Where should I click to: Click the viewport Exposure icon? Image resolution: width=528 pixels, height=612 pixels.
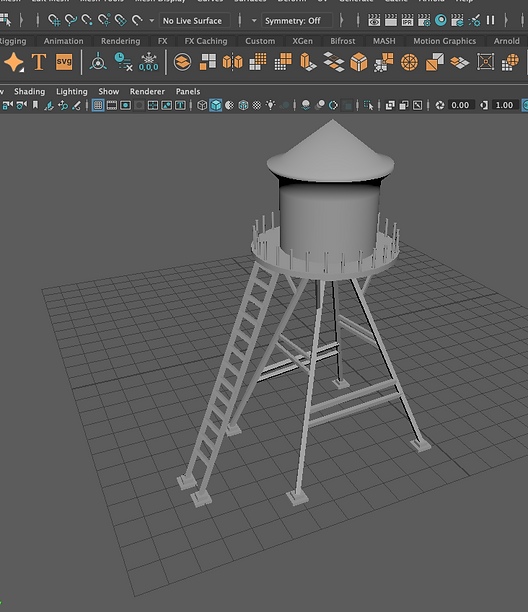[x=440, y=105]
